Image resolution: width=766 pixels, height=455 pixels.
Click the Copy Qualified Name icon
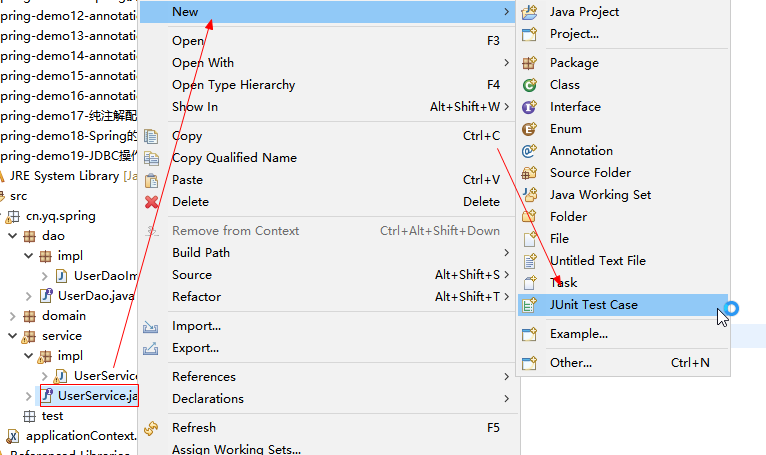[151, 158]
